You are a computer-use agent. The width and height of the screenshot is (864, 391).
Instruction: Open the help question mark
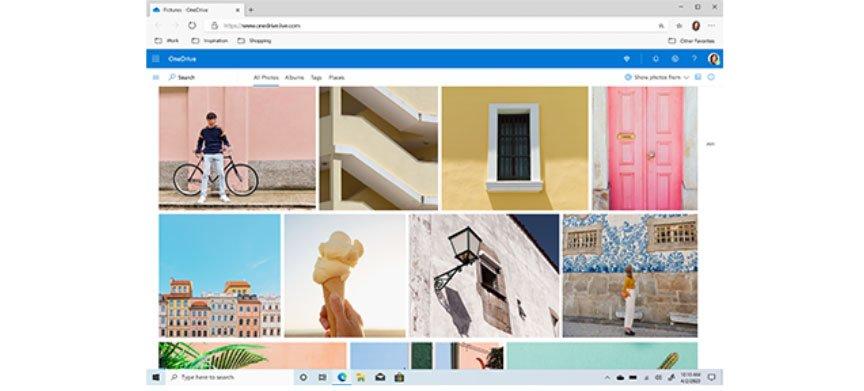(694, 59)
